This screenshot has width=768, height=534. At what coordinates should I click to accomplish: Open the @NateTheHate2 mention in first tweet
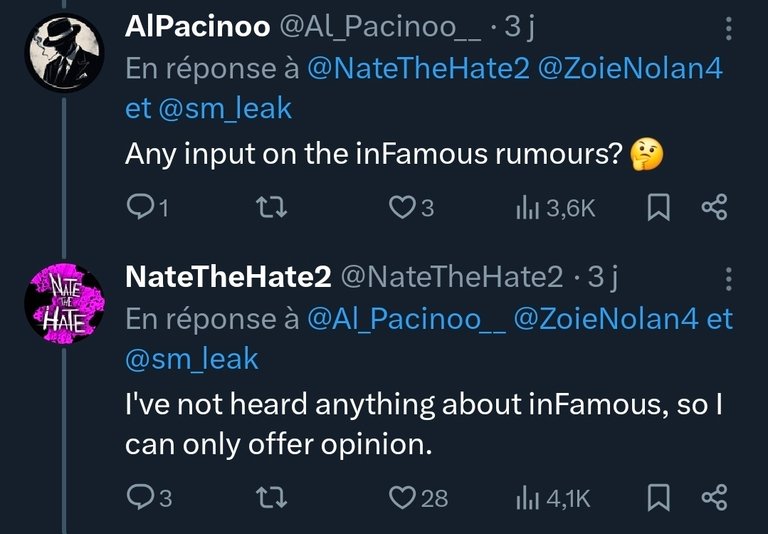[x=418, y=68]
